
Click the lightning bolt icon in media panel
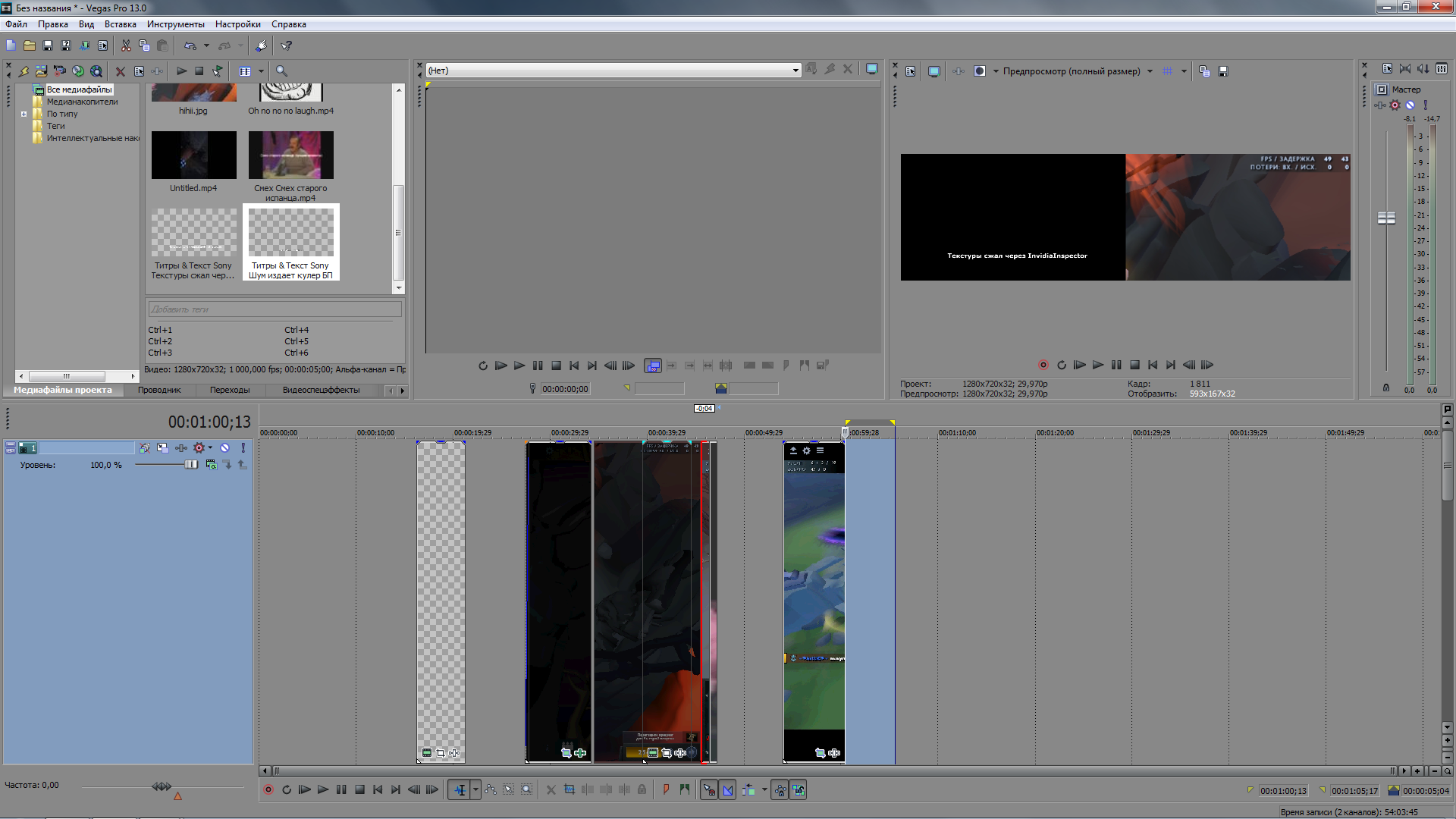tap(24, 71)
